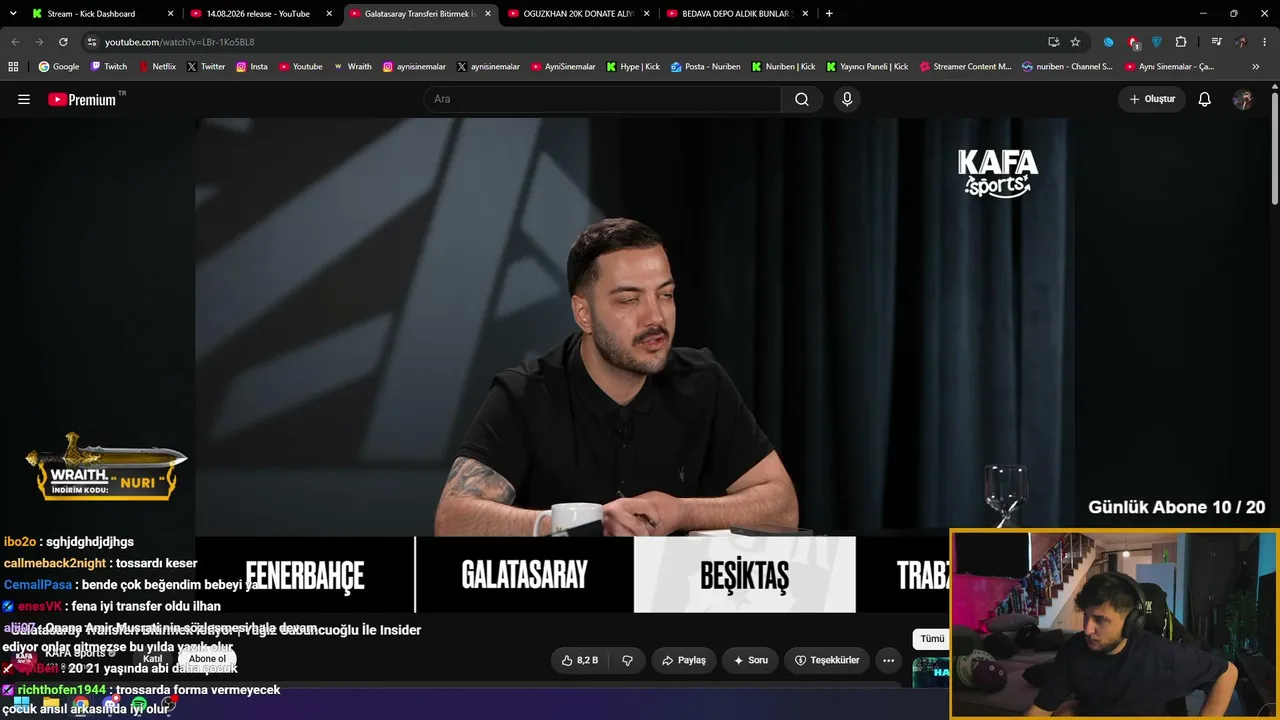The image size is (1280, 720).
Task: Select the Tümü filter chip
Action: click(x=932, y=639)
